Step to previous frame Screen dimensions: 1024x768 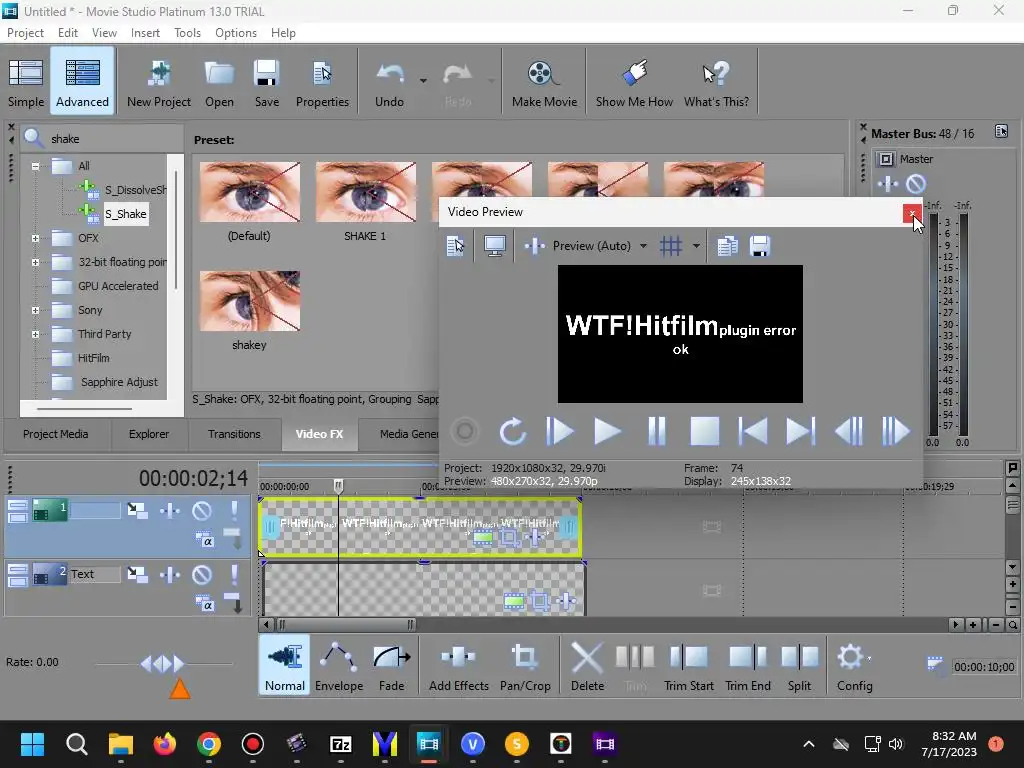tap(849, 432)
